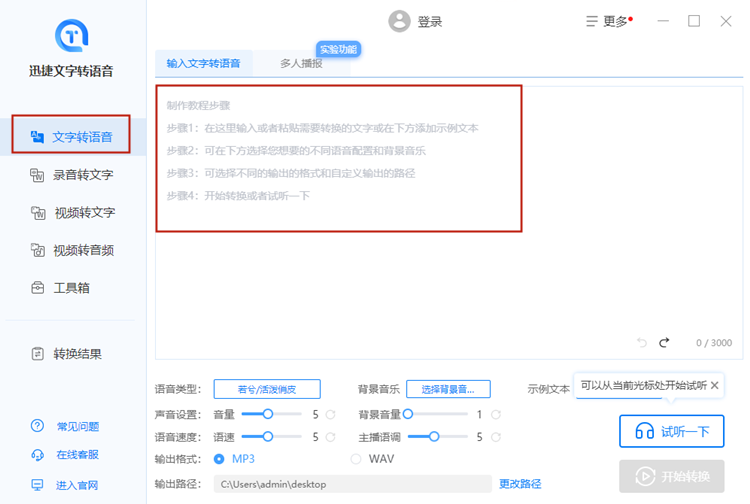Screen dimensions: 750x504
Task: Click the redo arrow icon
Action: pos(664,342)
